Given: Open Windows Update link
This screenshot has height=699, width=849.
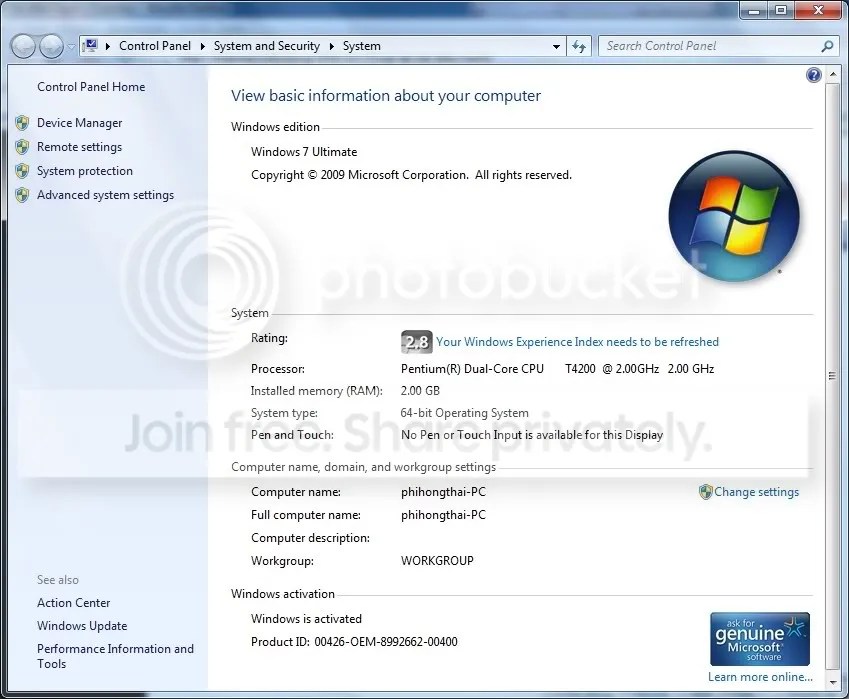Looking at the screenshot, I should [x=82, y=625].
